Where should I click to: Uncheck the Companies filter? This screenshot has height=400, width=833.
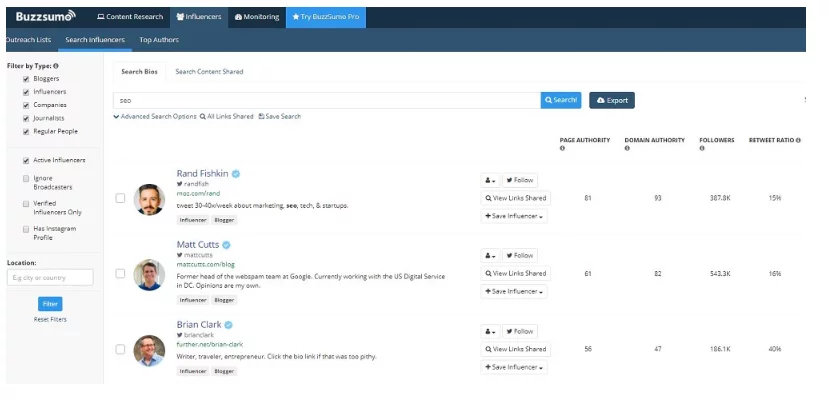pos(26,105)
